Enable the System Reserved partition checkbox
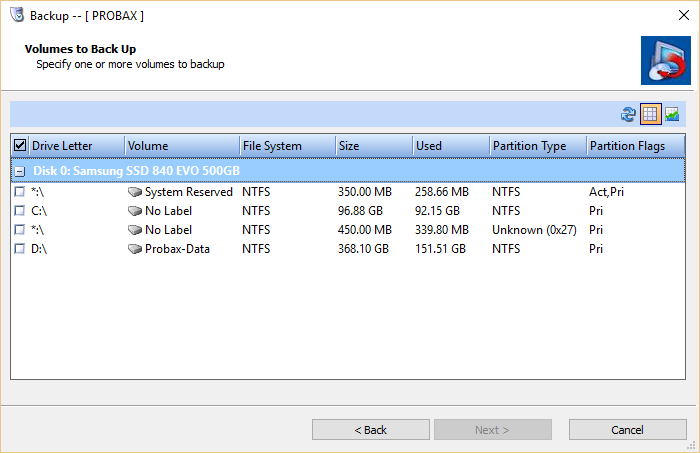700x453 pixels. click(20, 192)
